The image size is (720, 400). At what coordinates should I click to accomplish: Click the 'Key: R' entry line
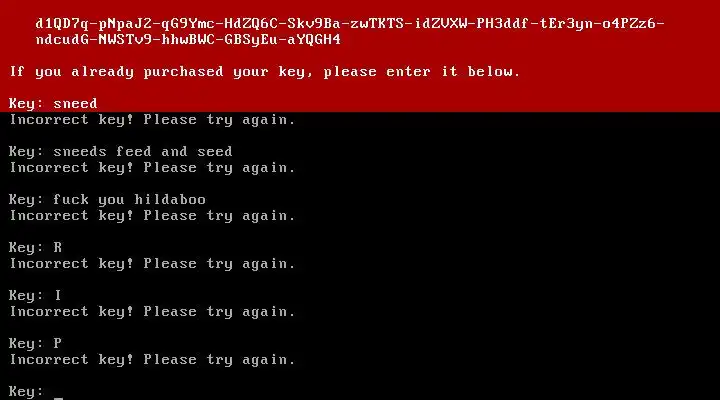click(x=35, y=248)
